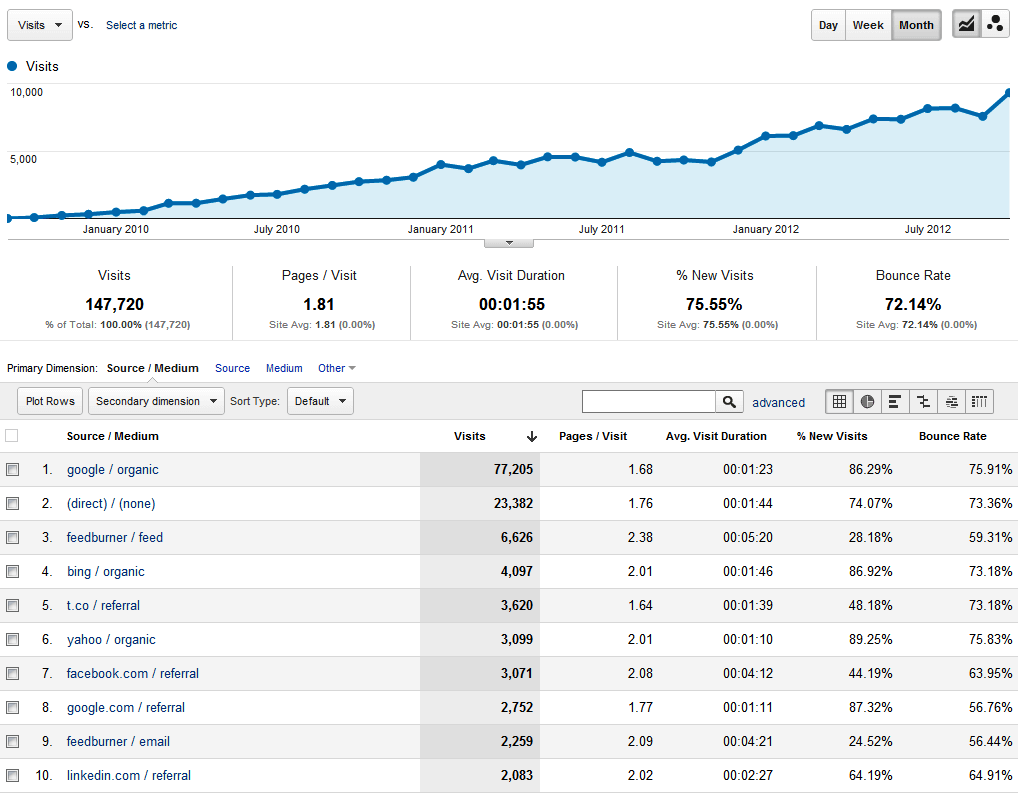Open the motion chart view icon
Image resolution: width=1018 pixels, height=795 pixels.
(995, 25)
